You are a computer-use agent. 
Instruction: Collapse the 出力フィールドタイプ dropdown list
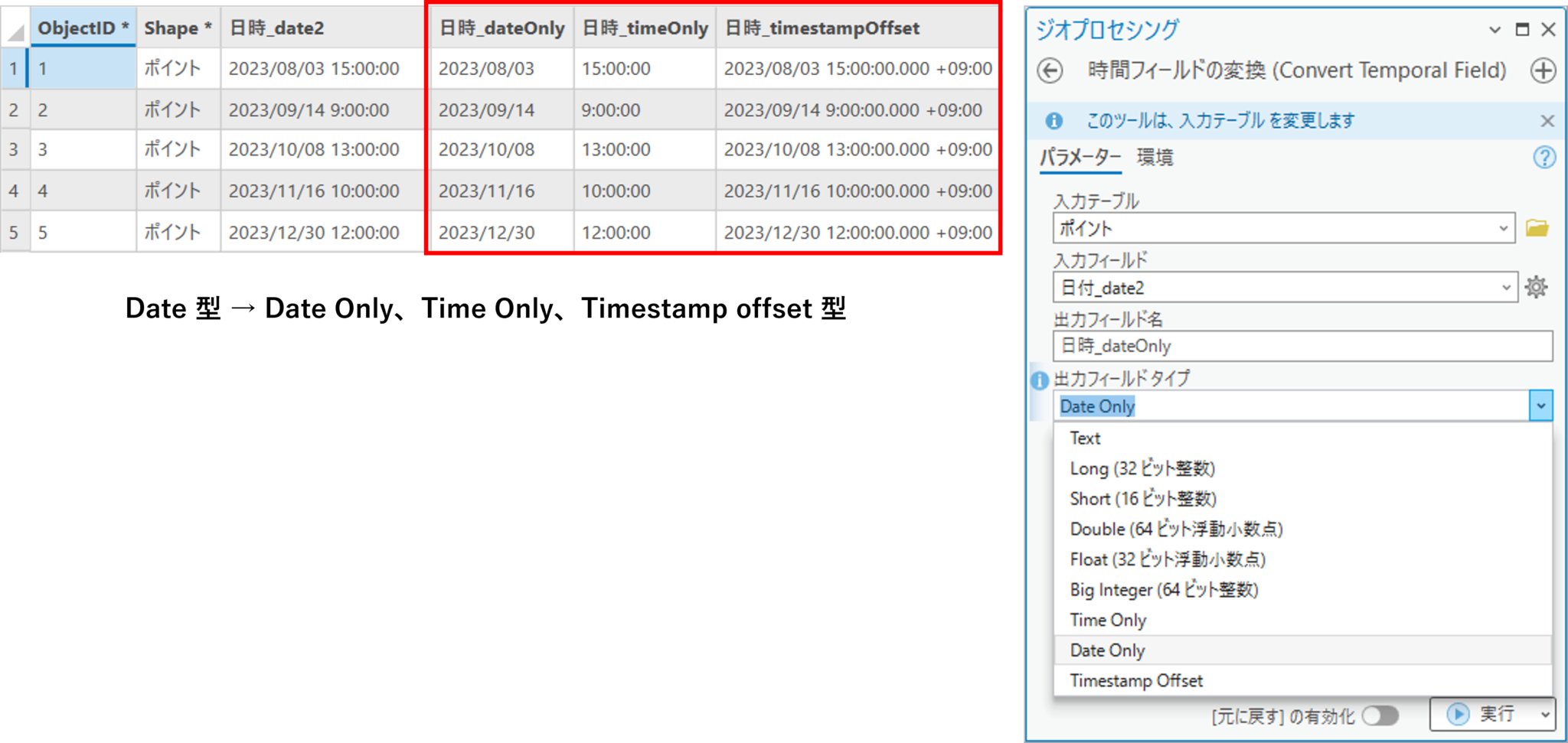coord(1541,406)
